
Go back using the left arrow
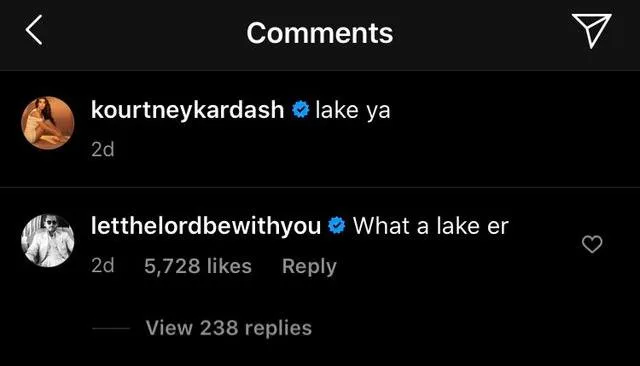coord(34,30)
